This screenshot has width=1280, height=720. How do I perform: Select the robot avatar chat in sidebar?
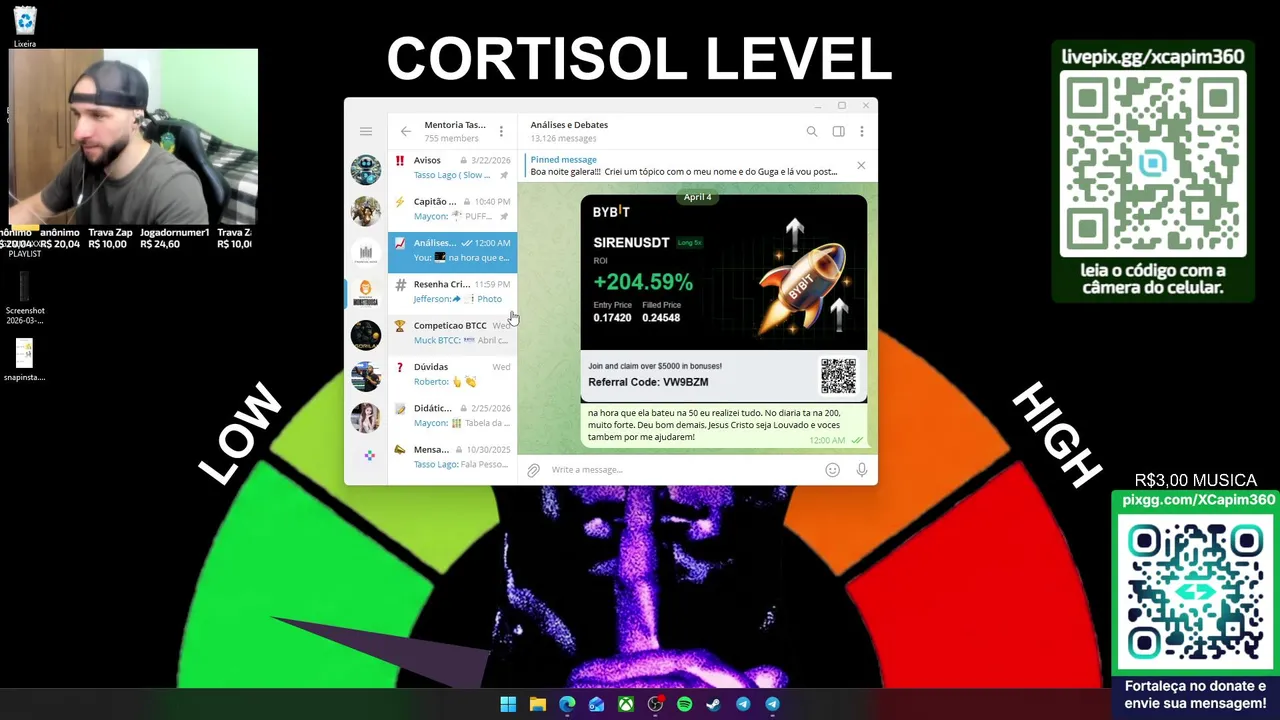click(366, 169)
